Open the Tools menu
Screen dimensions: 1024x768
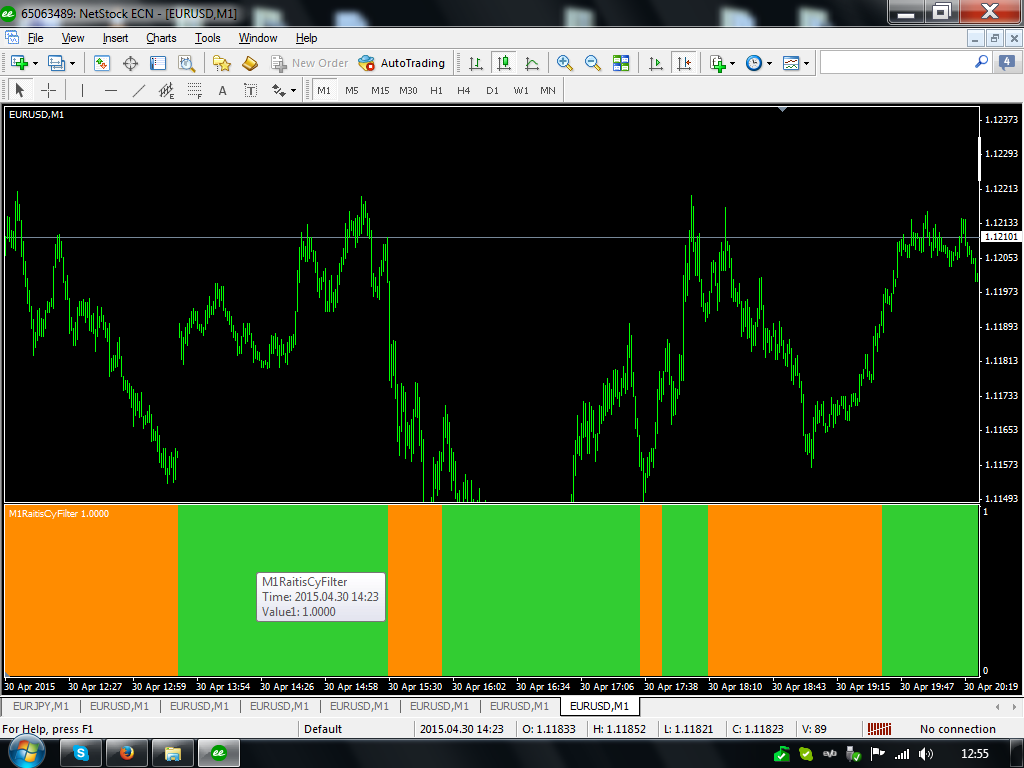click(208, 38)
